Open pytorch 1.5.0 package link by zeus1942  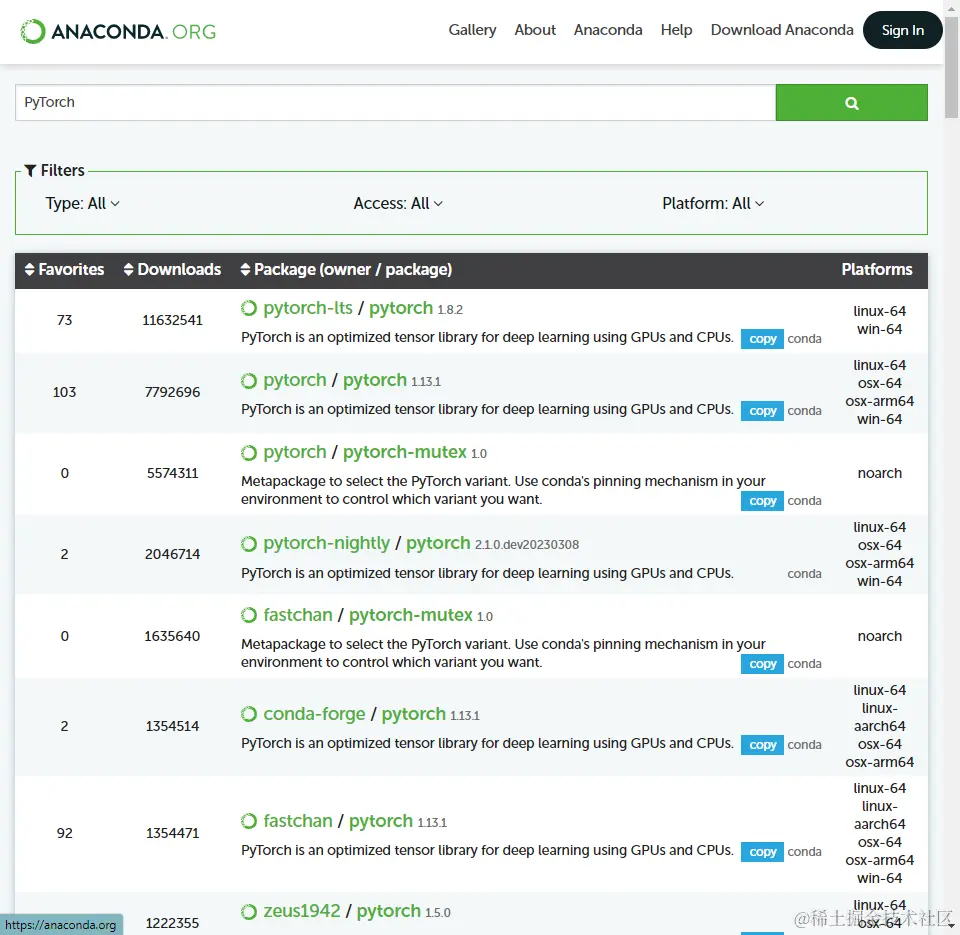[x=389, y=912]
